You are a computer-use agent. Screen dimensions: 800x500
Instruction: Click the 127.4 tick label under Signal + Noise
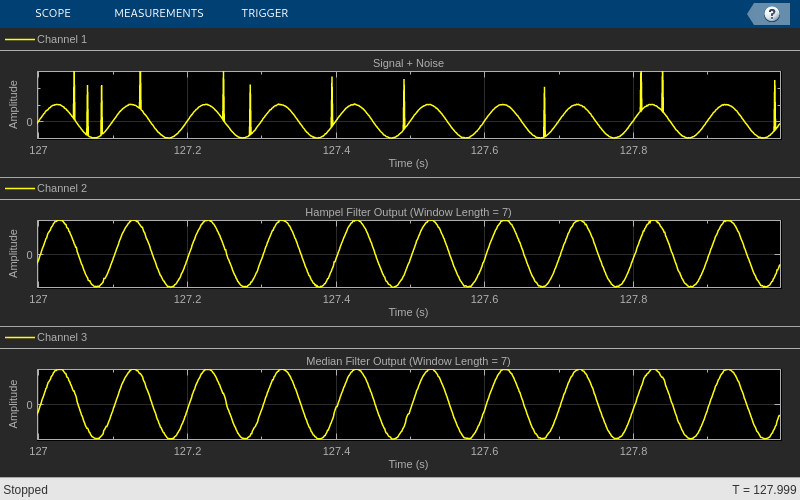pos(336,151)
